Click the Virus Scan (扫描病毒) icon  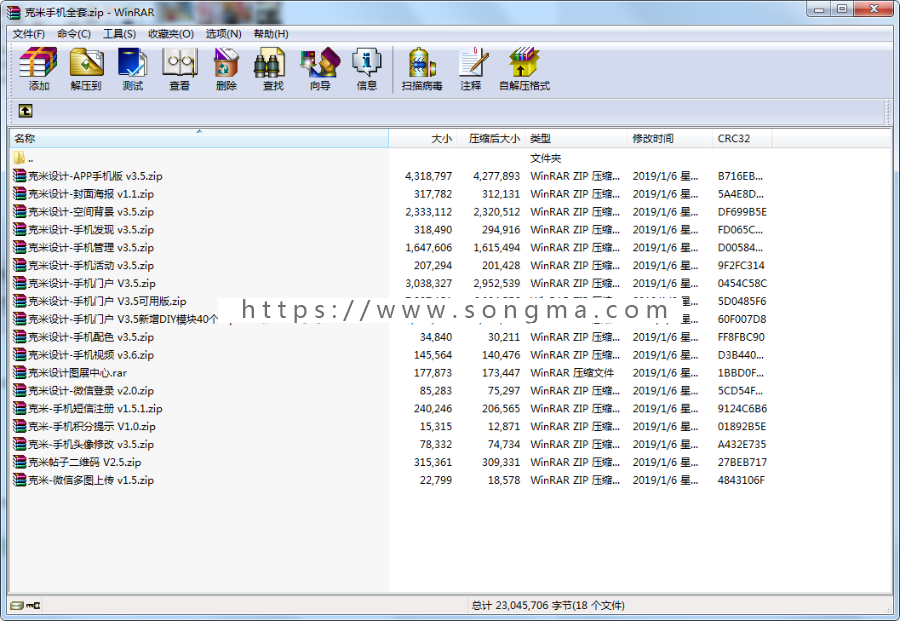pyautogui.click(x=422, y=63)
